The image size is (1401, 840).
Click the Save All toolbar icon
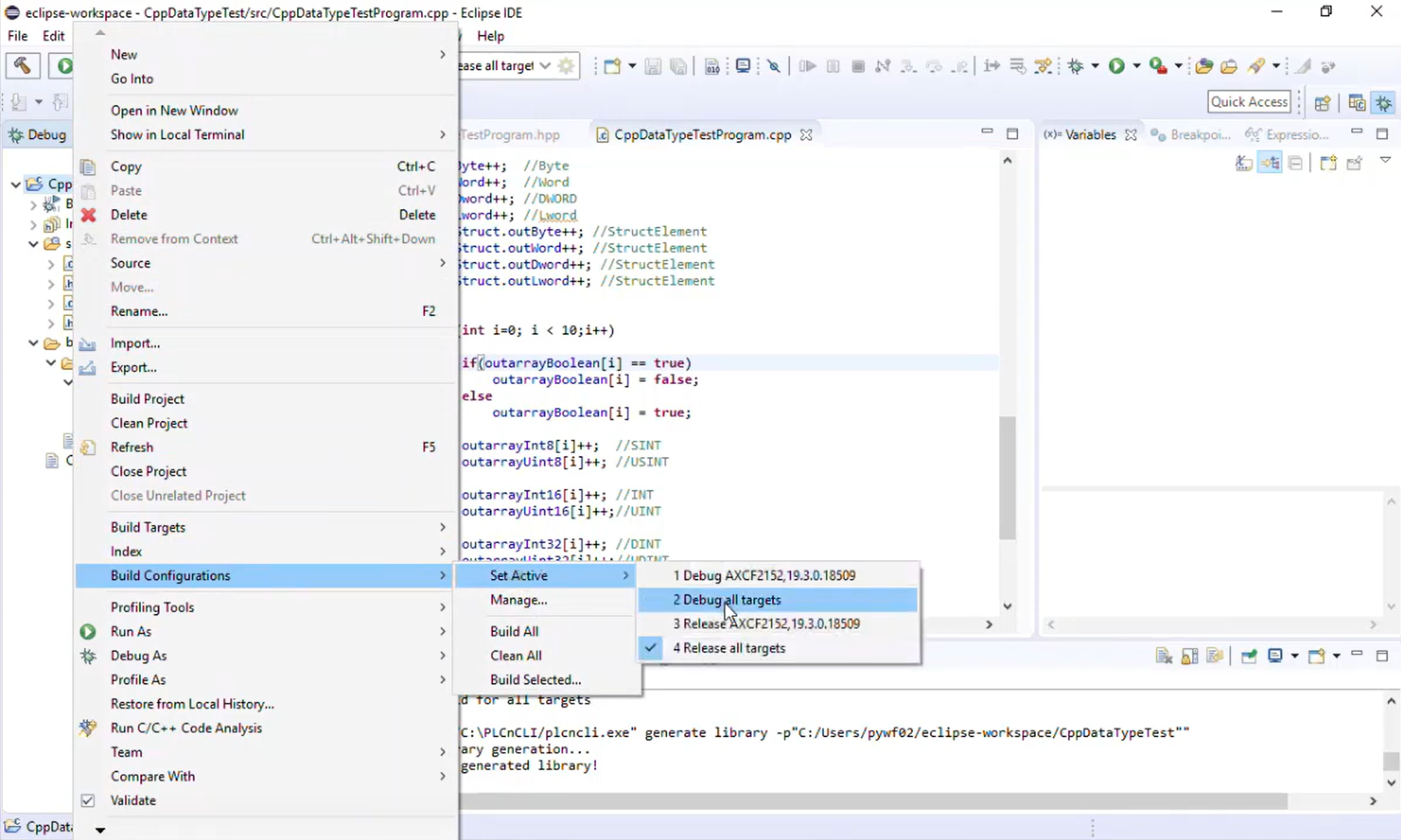pos(679,66)
